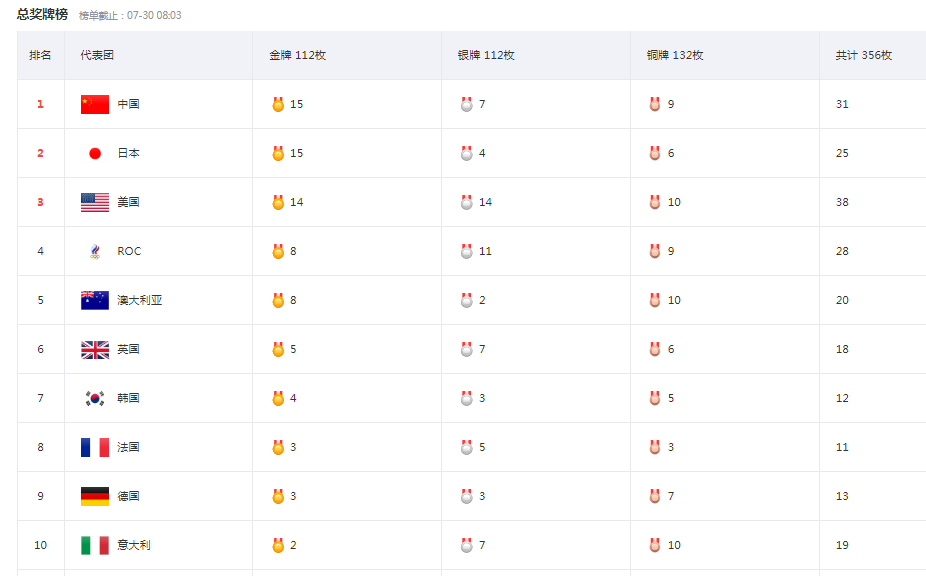Image resolution: width=926 pixels, height=576 pixels.
Task: Click the bronze medal icon in 日本 row
Action: click(655, 154)
